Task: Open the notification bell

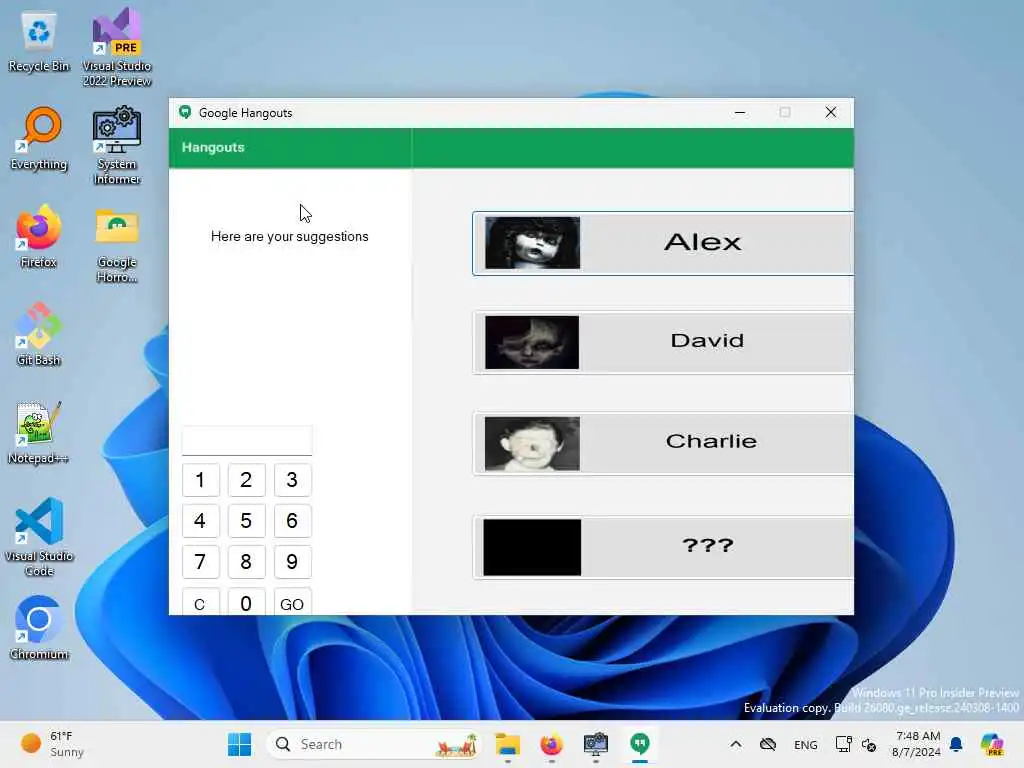Action: pos(956,744)
